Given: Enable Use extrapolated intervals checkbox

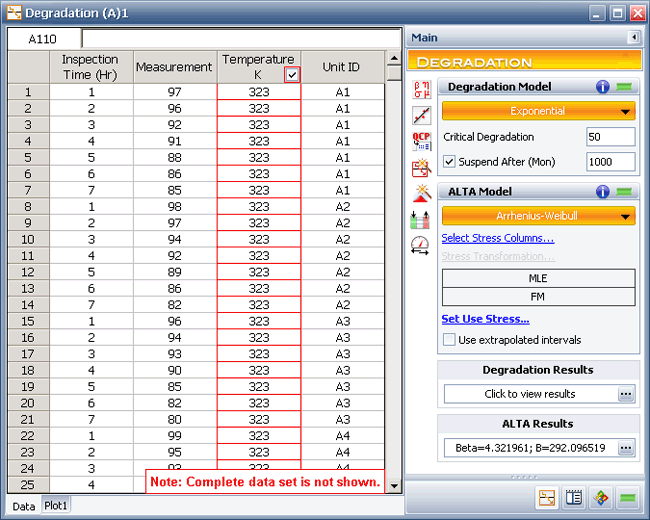Looking at the screenshot, I should 449,340.
